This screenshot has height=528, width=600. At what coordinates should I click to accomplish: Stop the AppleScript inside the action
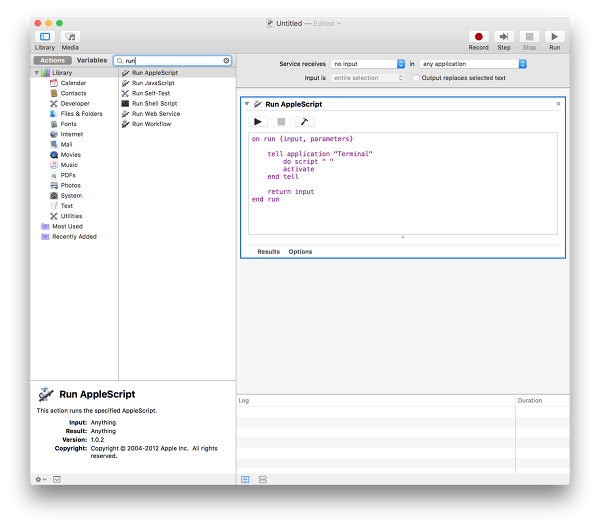[281, 122]
